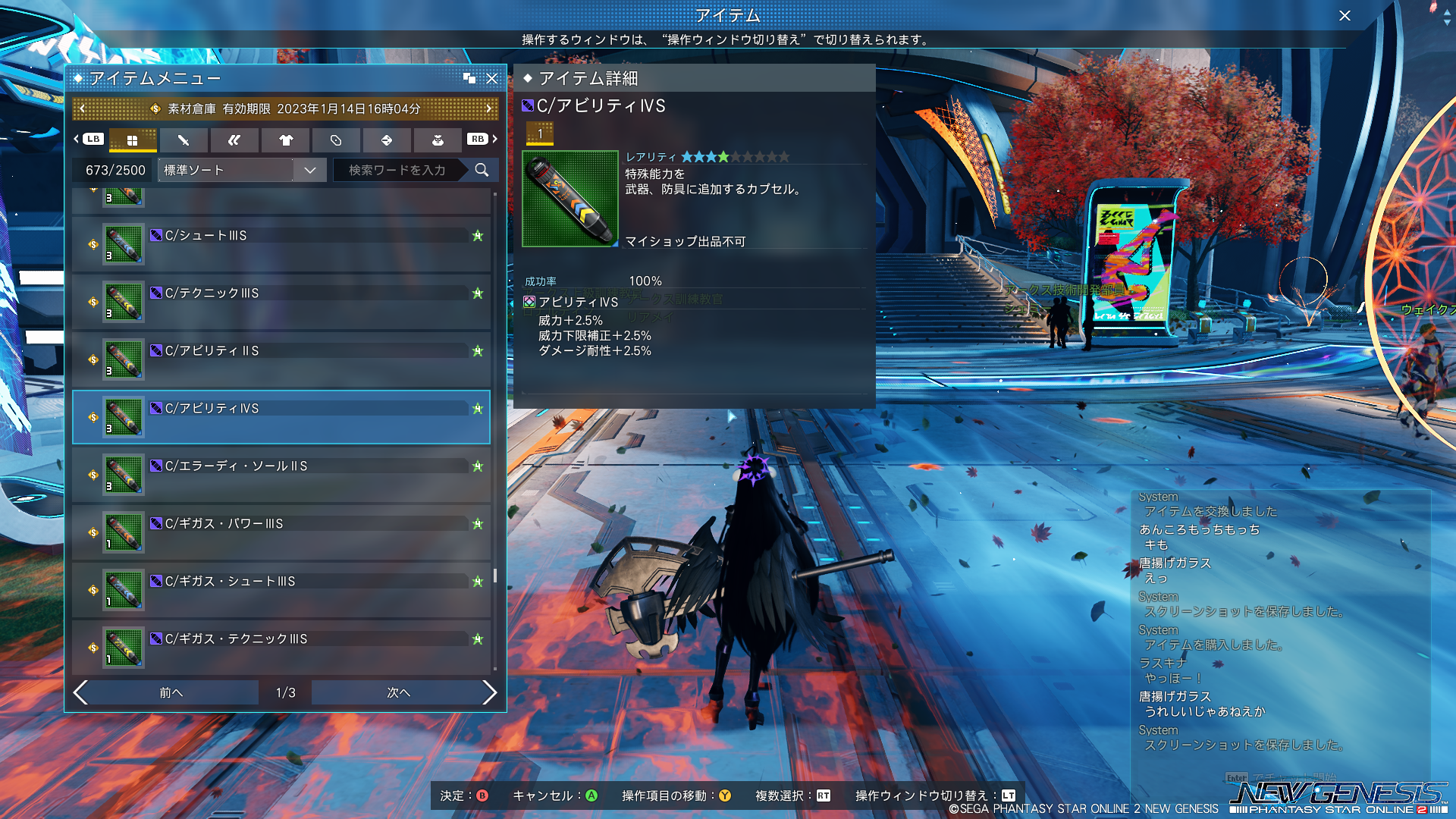Click the C/テクニックⅢS capsule thumbnail

tap(124, 302)
